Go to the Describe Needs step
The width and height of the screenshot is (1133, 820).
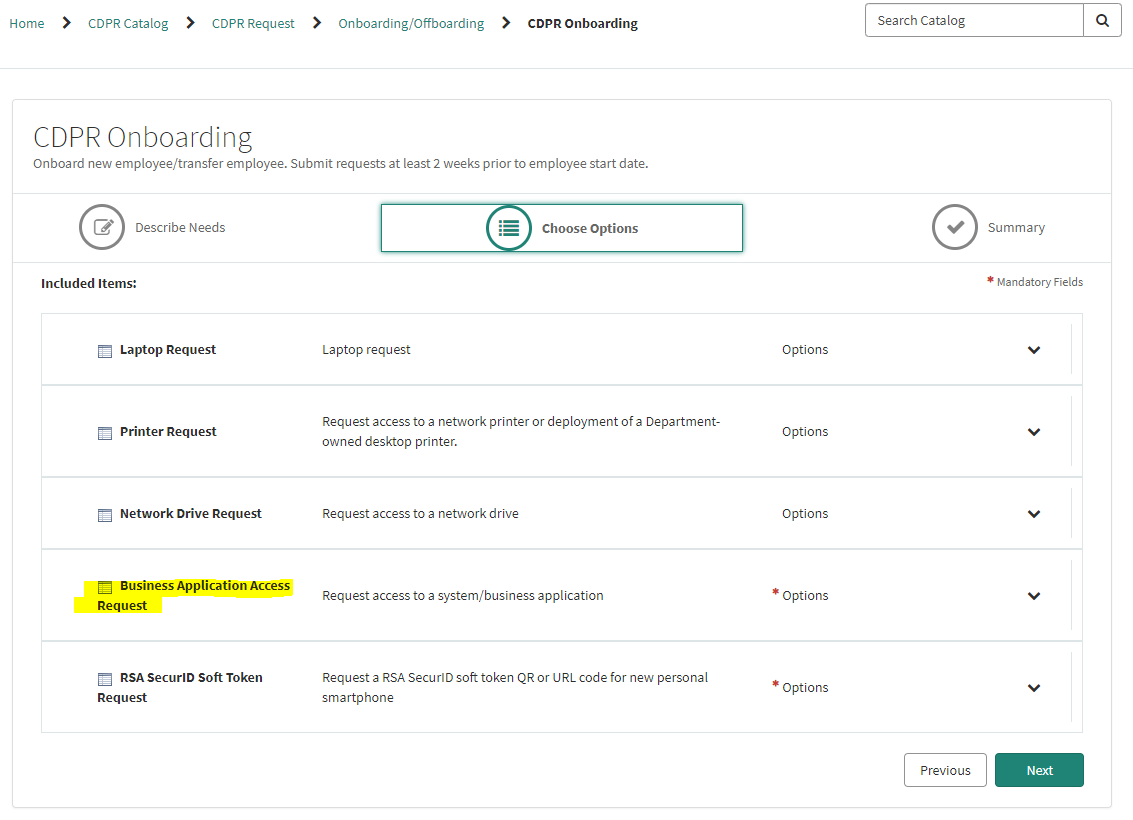click(x=180, y=228)
